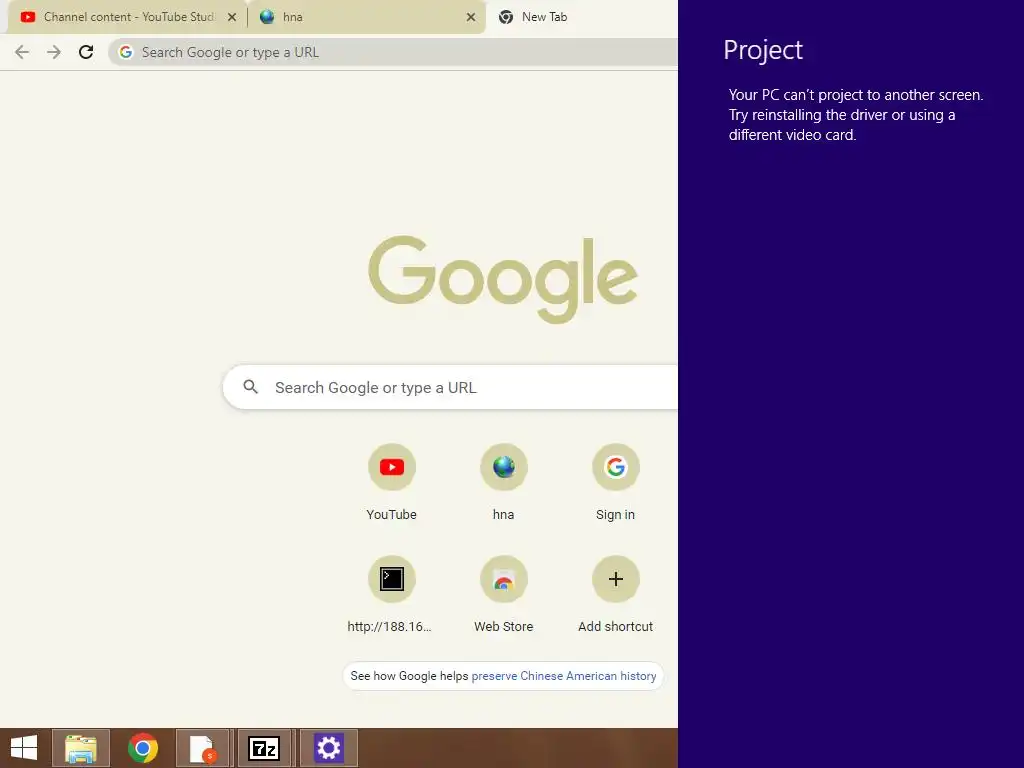Screen dimensions: 1024x768
Task: Close the hna tab
Action: tap(471, 17)
